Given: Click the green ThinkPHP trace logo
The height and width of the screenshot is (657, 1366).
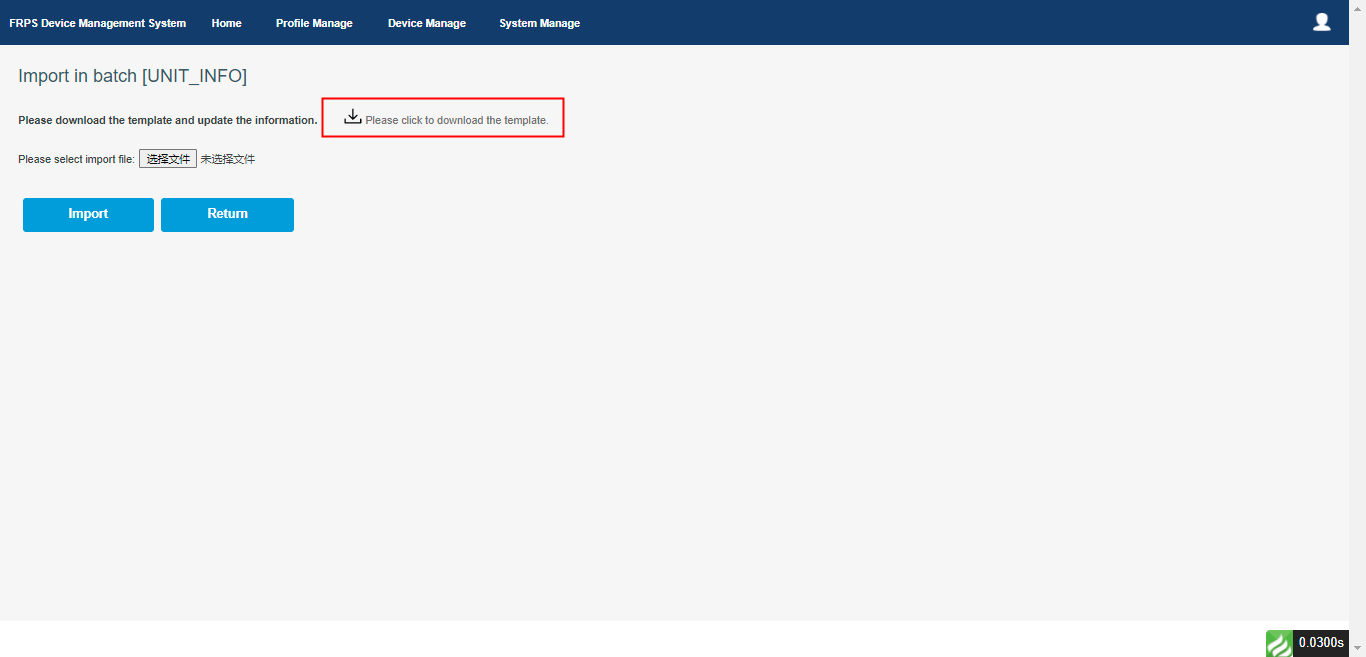Looking at the screenshot, I should [1279, 643].
